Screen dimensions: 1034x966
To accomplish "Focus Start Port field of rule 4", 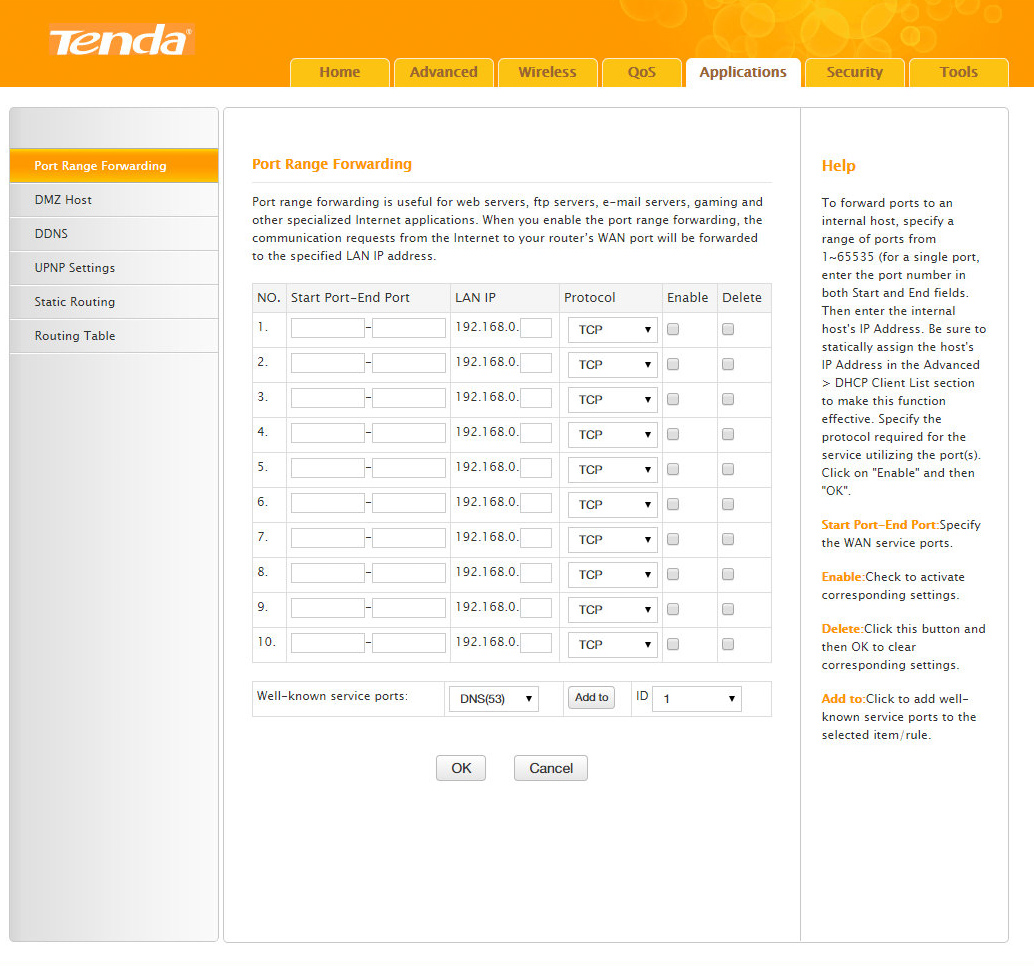I will [328, 433].
